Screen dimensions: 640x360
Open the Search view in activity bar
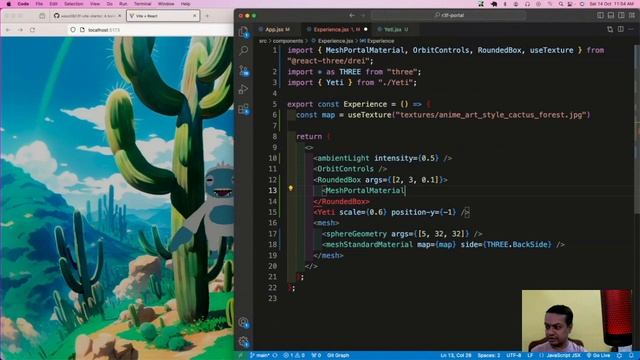click(244, 51)
